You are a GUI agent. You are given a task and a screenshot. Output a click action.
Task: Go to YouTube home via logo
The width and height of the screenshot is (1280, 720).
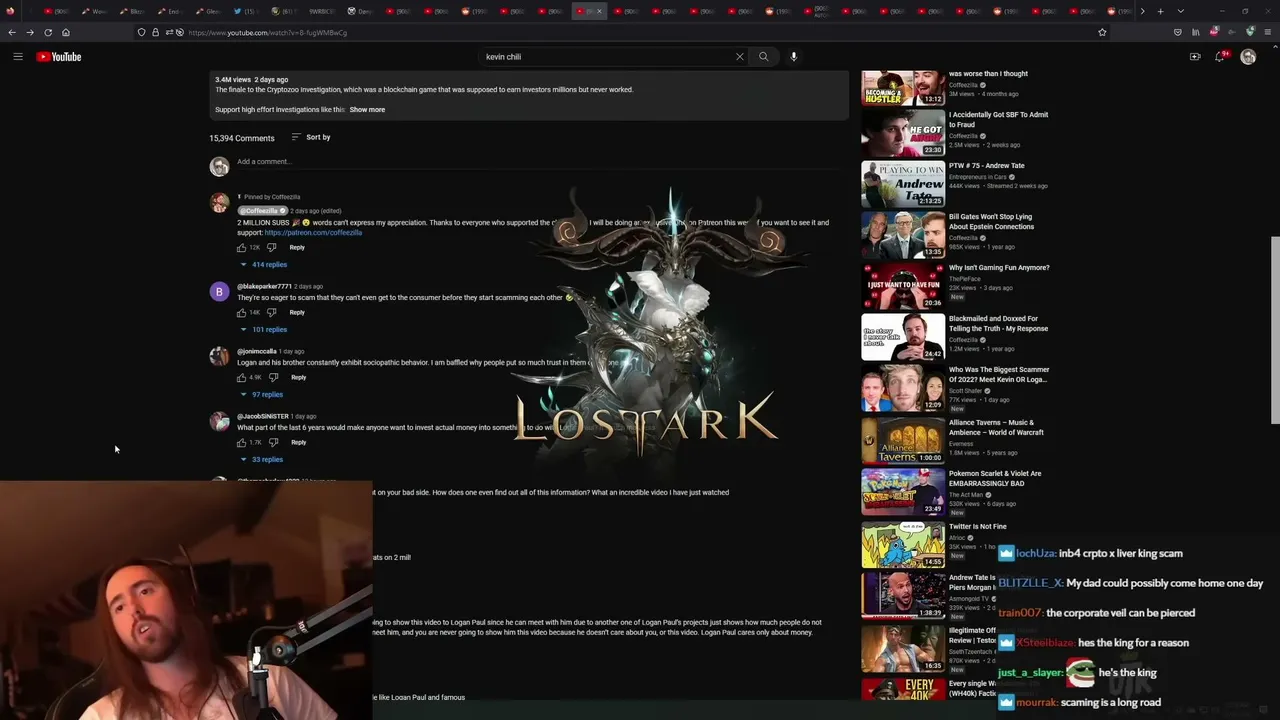[x=59, y=57]
